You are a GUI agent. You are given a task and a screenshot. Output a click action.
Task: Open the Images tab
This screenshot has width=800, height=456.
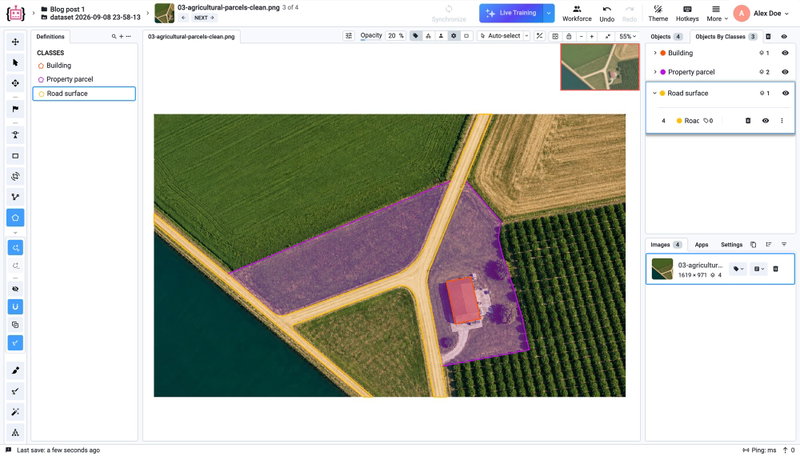(666, 245)
